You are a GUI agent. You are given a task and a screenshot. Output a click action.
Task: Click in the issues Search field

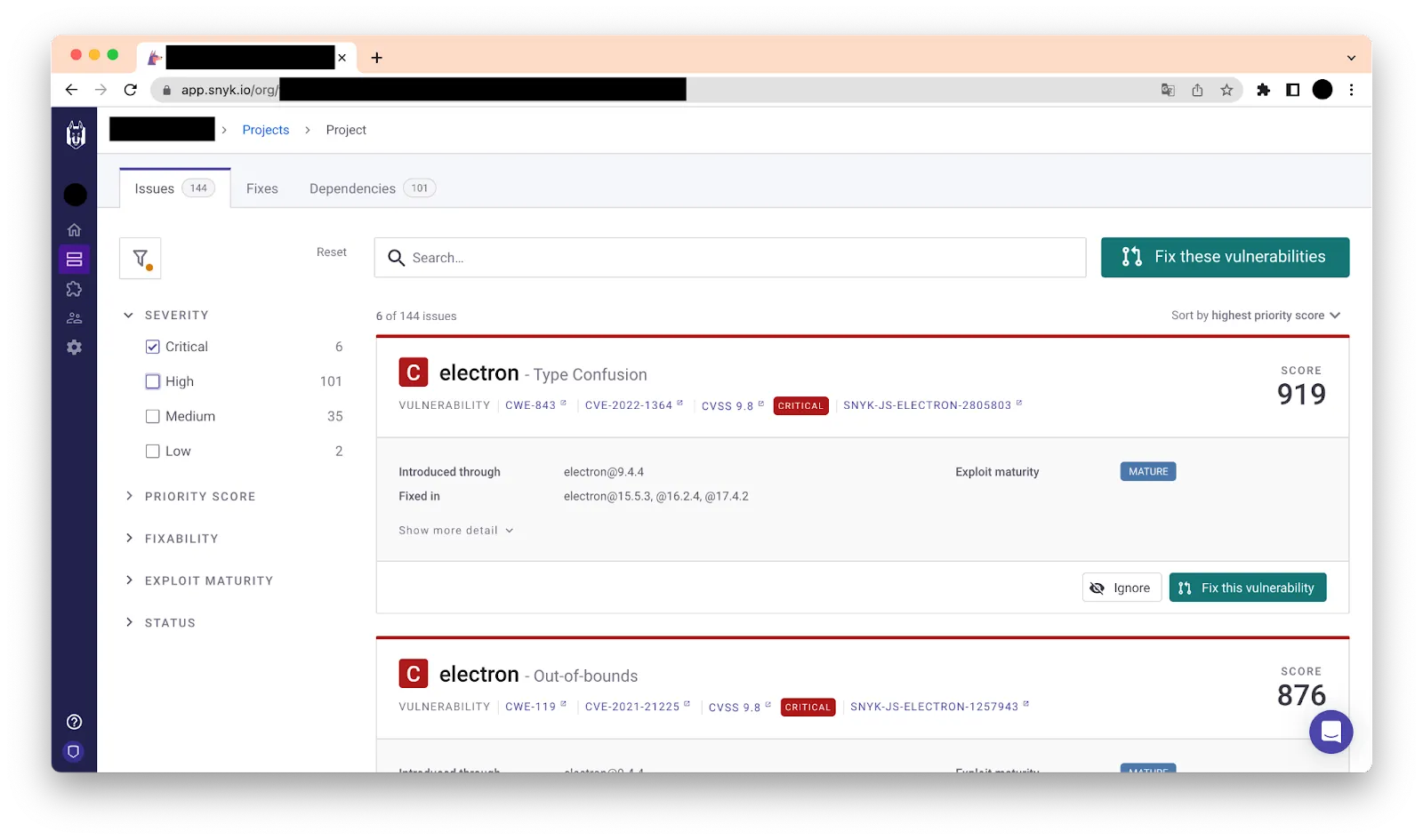(x=730, y=258)
